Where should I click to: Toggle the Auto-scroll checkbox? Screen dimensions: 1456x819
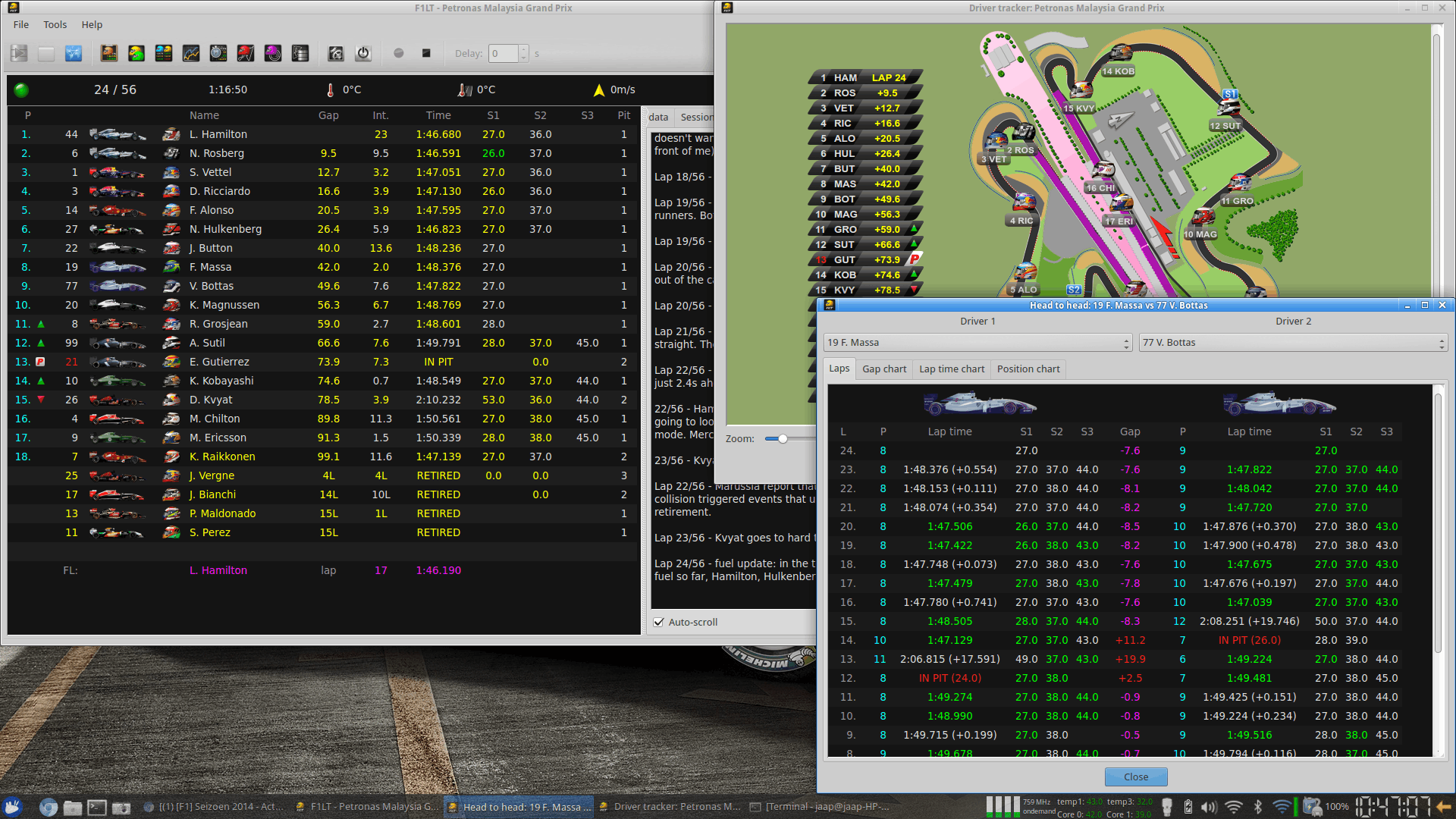click(x=659, y=623)
